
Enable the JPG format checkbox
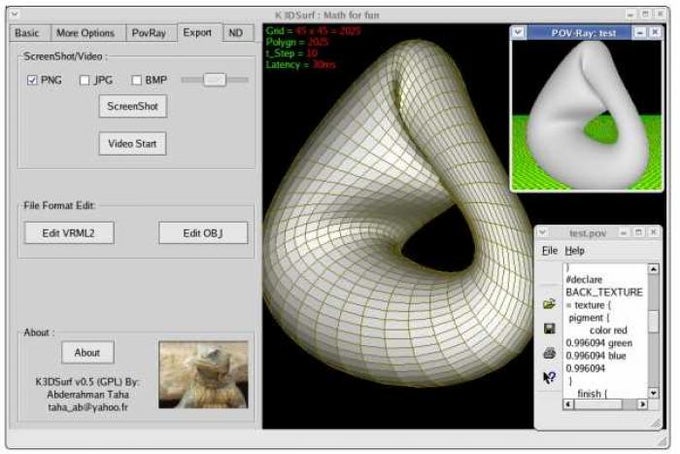85,80
